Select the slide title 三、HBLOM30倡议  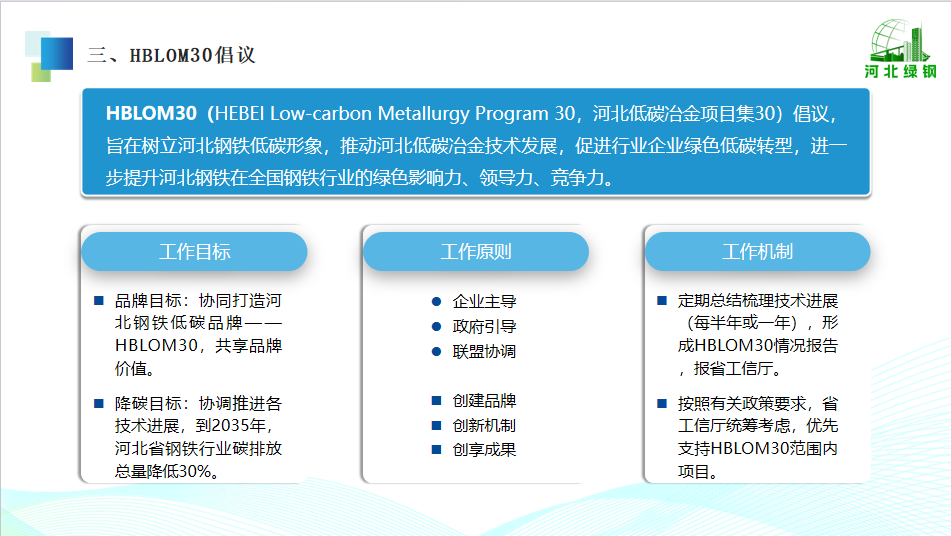(171, 55)
